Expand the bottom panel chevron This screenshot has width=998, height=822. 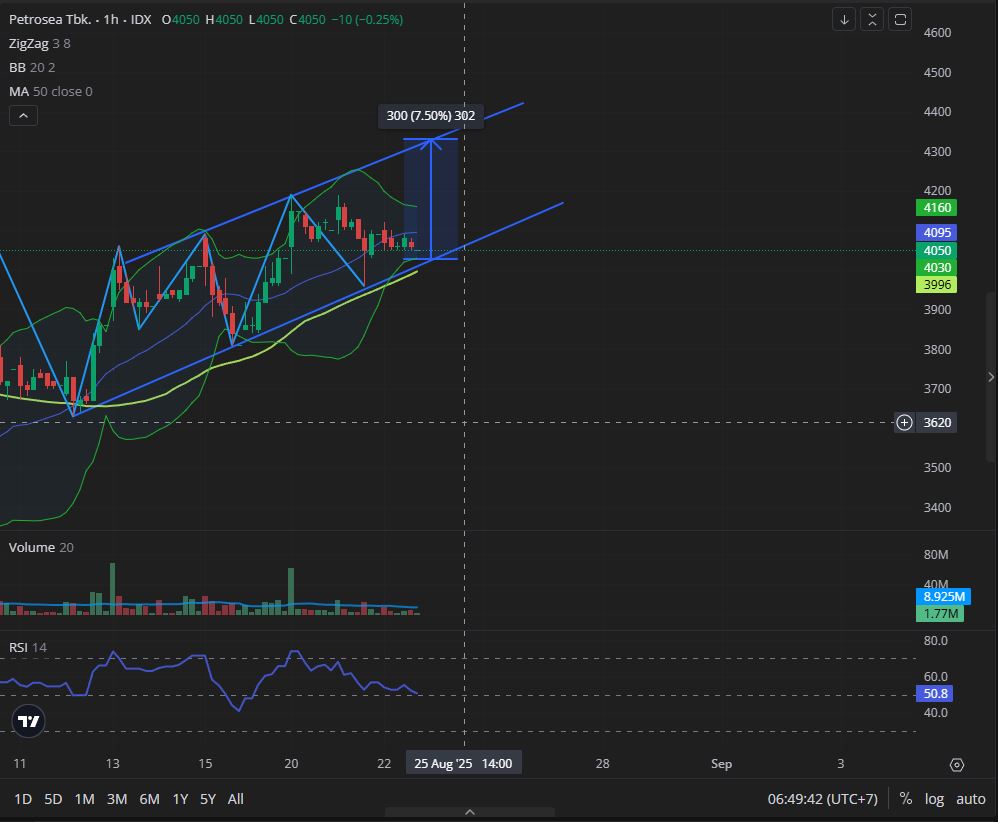pos(470,812)
